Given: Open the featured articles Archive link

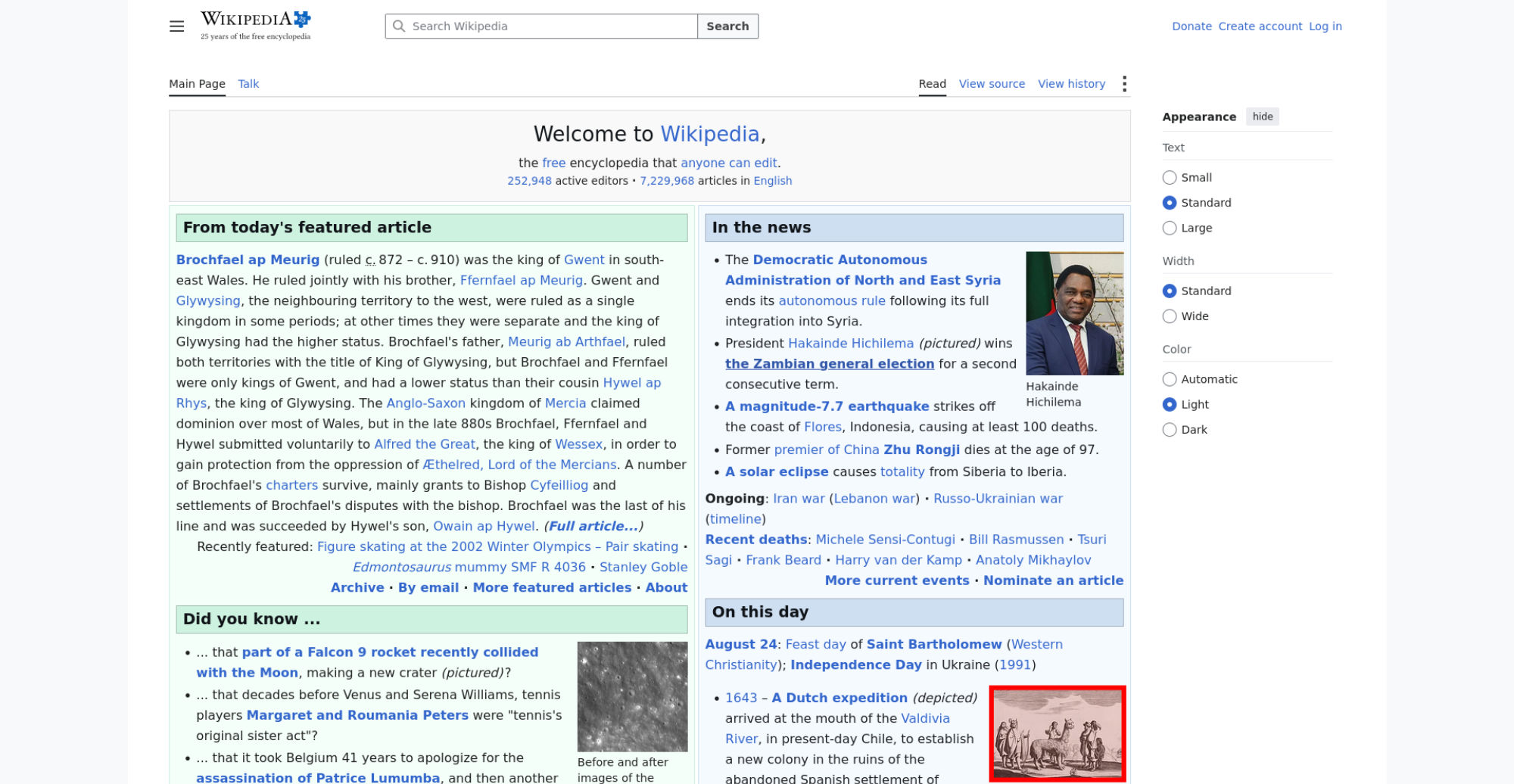Looking at the screenshot, I should point(357,587).
